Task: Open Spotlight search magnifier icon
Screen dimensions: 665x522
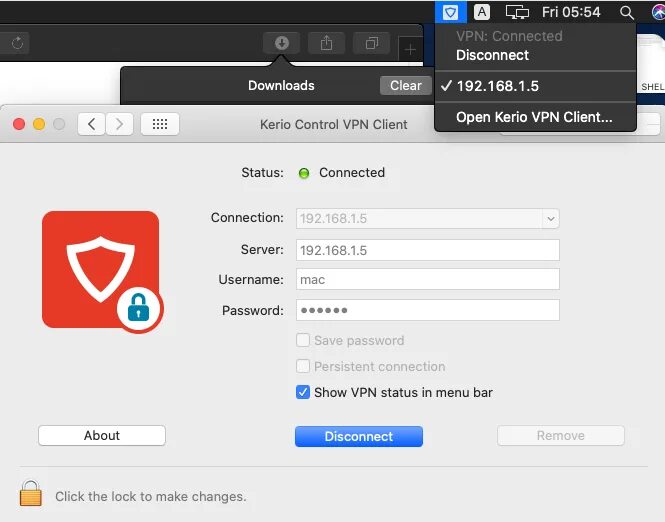Action: pos(626,12)
